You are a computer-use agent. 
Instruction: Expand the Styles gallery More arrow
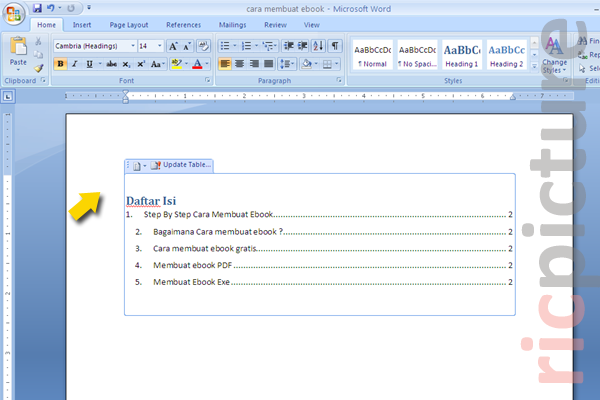click(x=535, y=67)
